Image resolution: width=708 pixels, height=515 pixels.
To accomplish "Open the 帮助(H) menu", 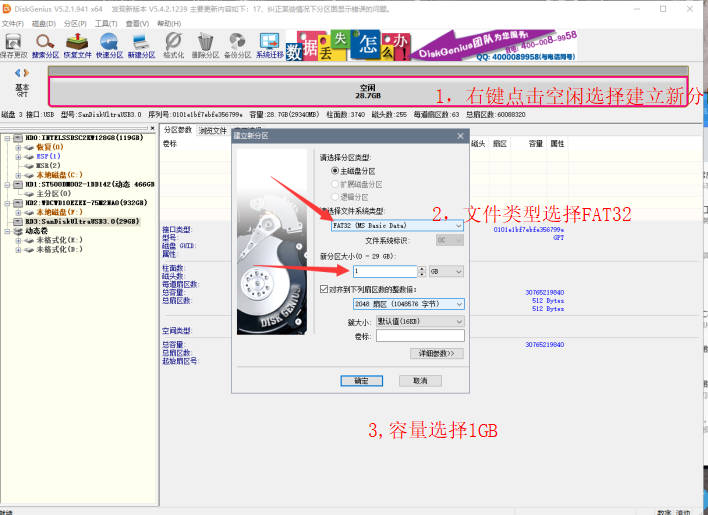I will coord(169,23).
